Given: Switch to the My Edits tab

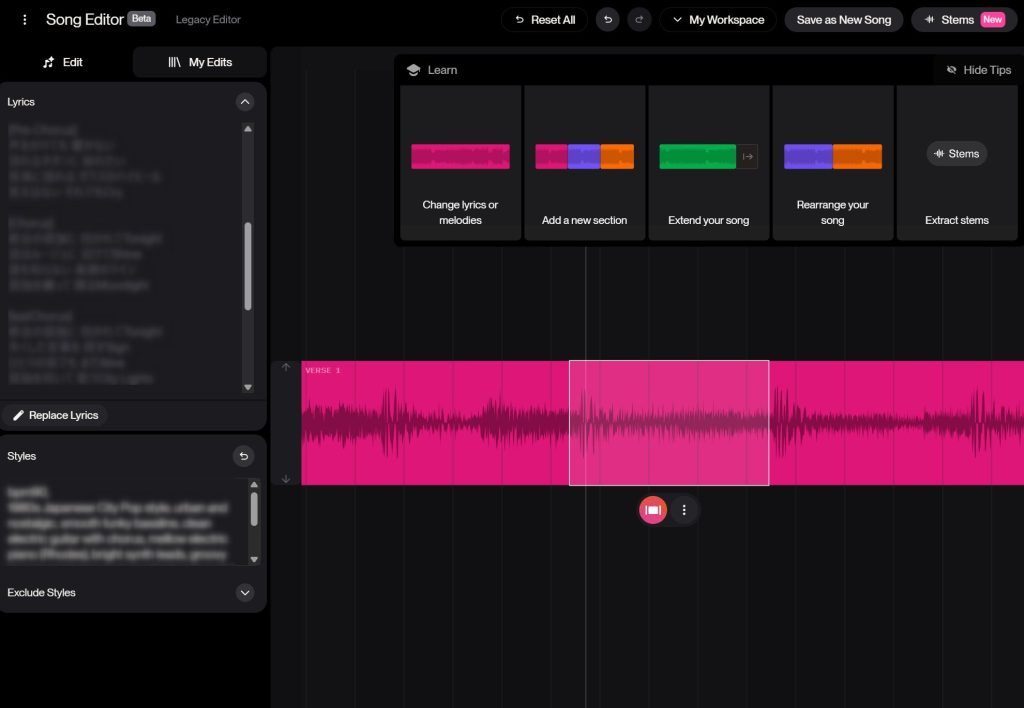Looking at the screenshot, I should click(200, 62).
